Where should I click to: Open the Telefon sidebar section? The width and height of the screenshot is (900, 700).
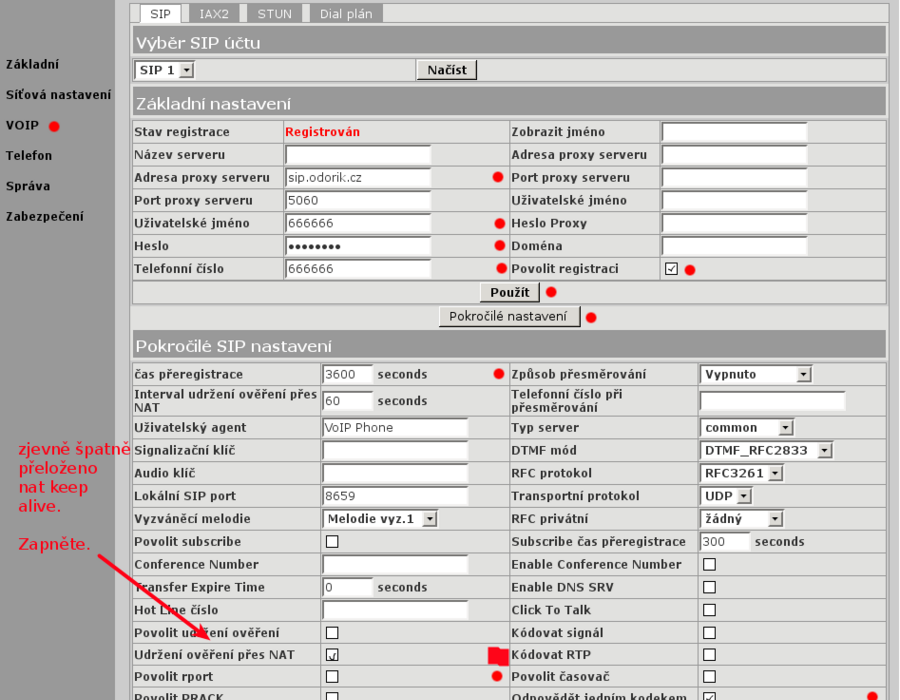29,155
